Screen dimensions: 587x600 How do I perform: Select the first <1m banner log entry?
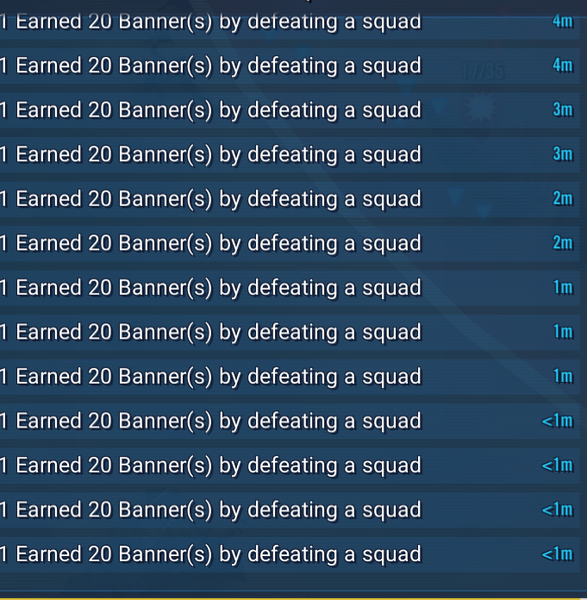pos(290,421)
